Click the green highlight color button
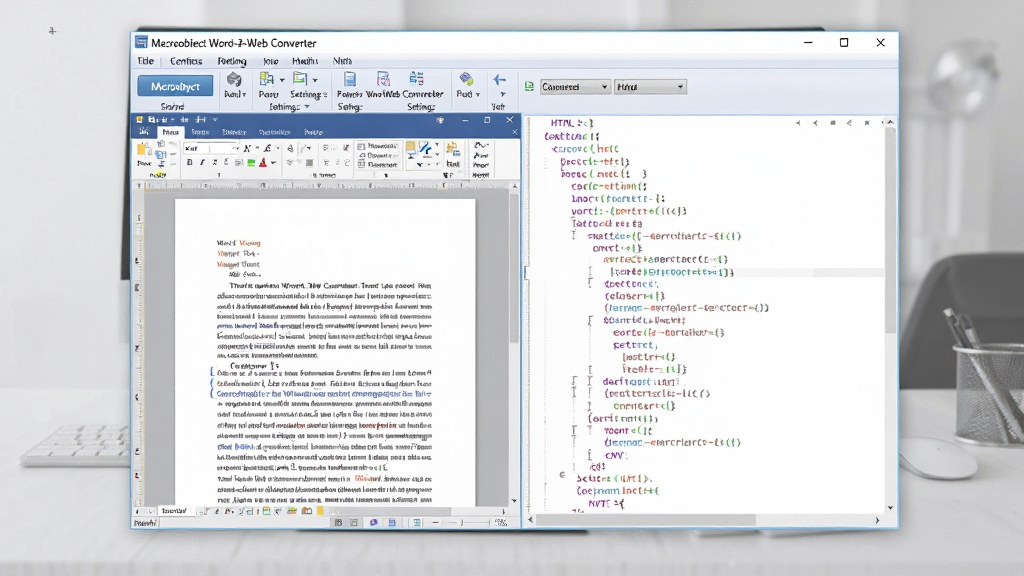This screenshot has width=1024, height=576. tap(251, 163)
